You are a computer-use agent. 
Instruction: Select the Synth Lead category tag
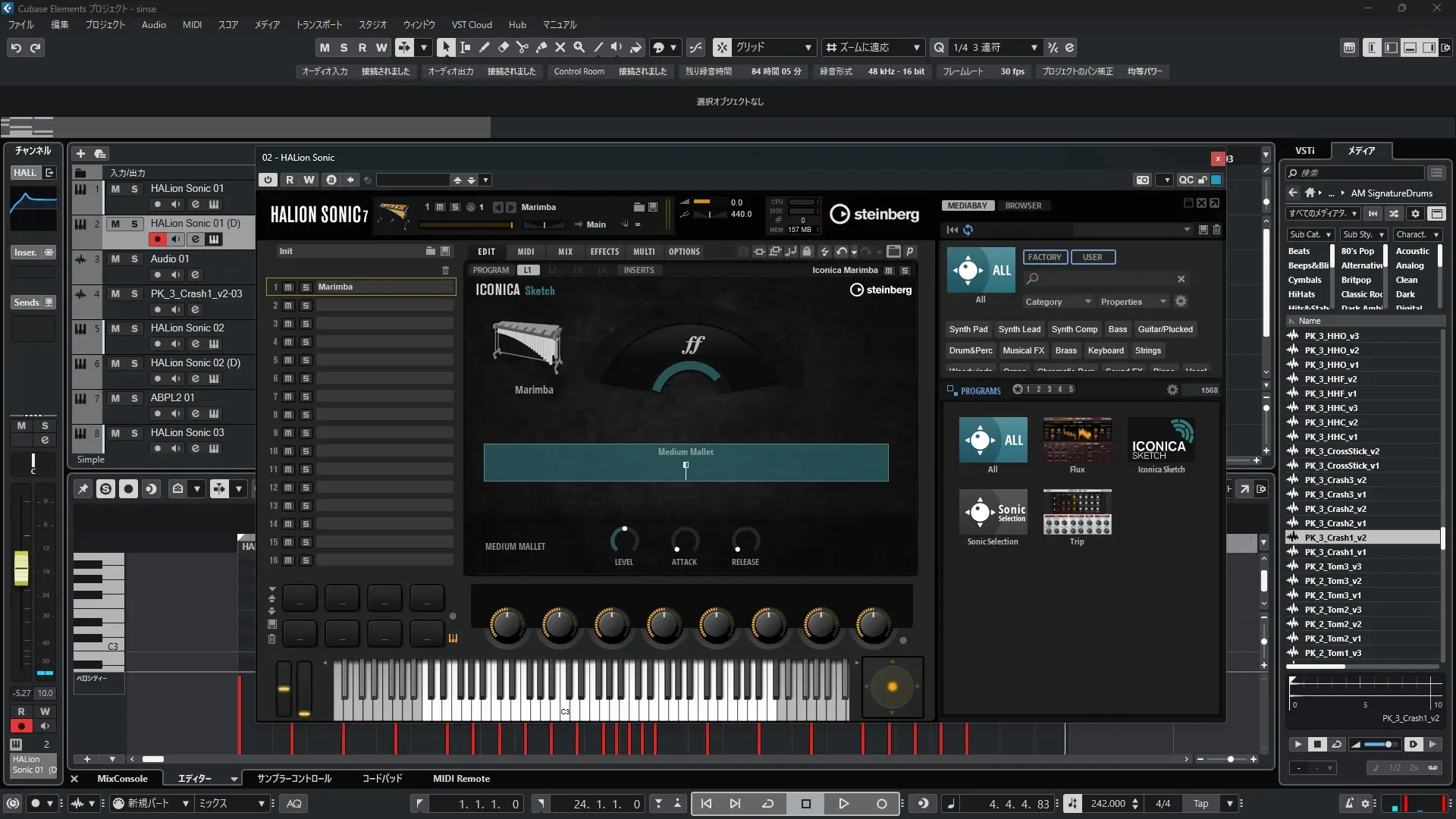pyautogui.click(x=1019, y=329)
